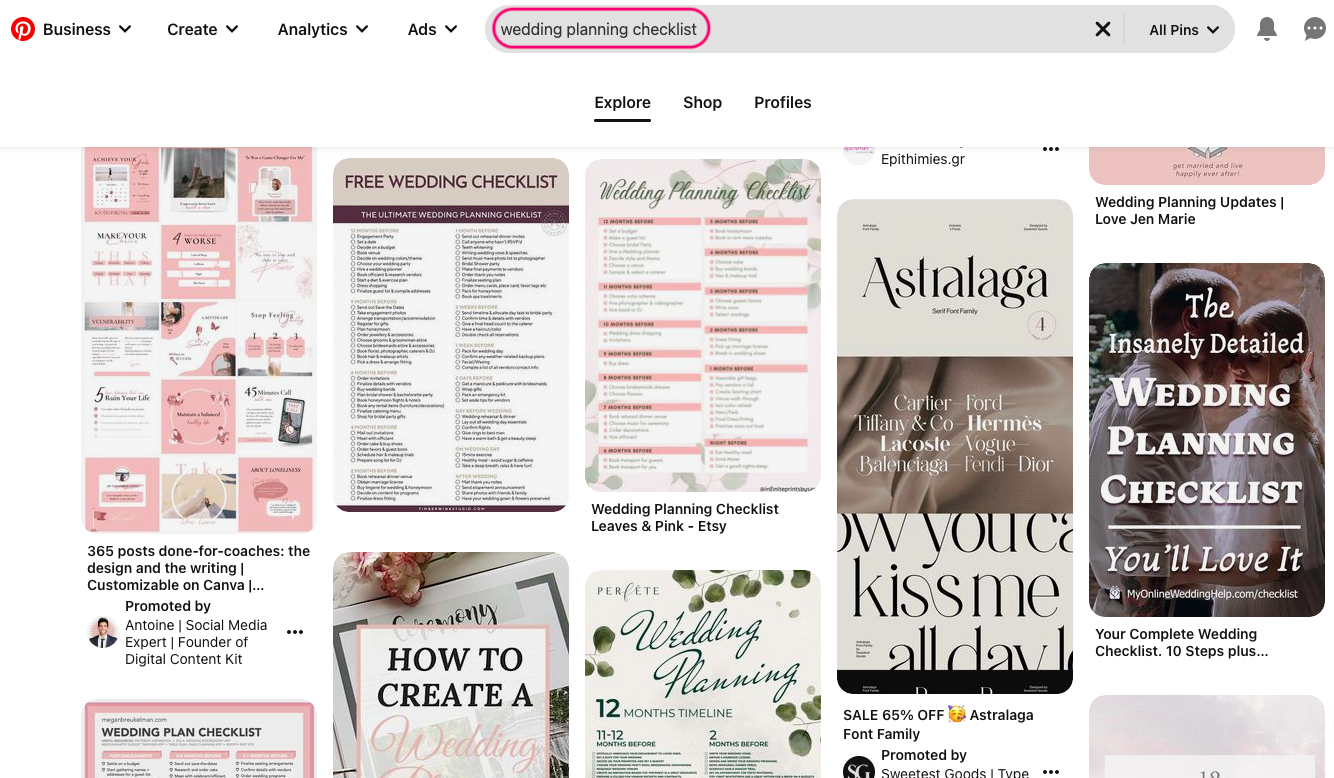The height and width of the screenshot is (778, 1334).
Task: Click the ellipsis next to Epithimies.gr
Action: [x=1051, y=148]
